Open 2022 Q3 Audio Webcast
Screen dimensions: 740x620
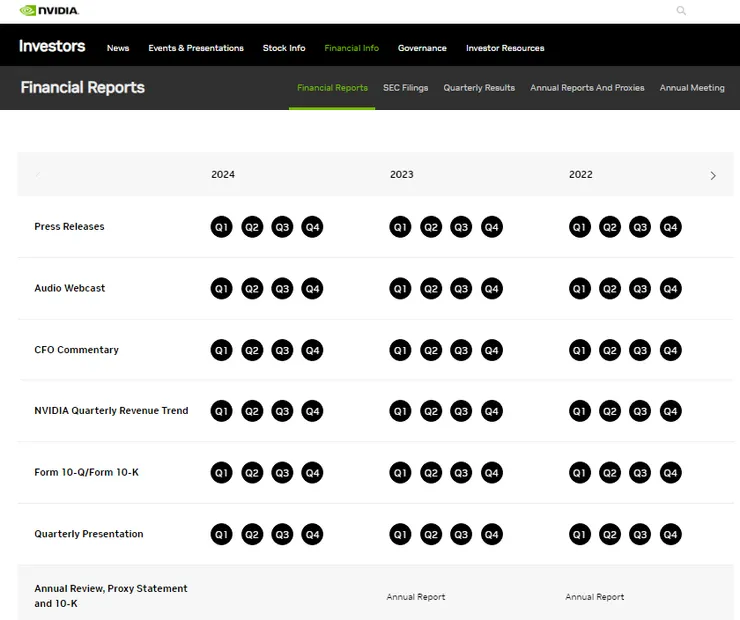(x=640, y=289)
